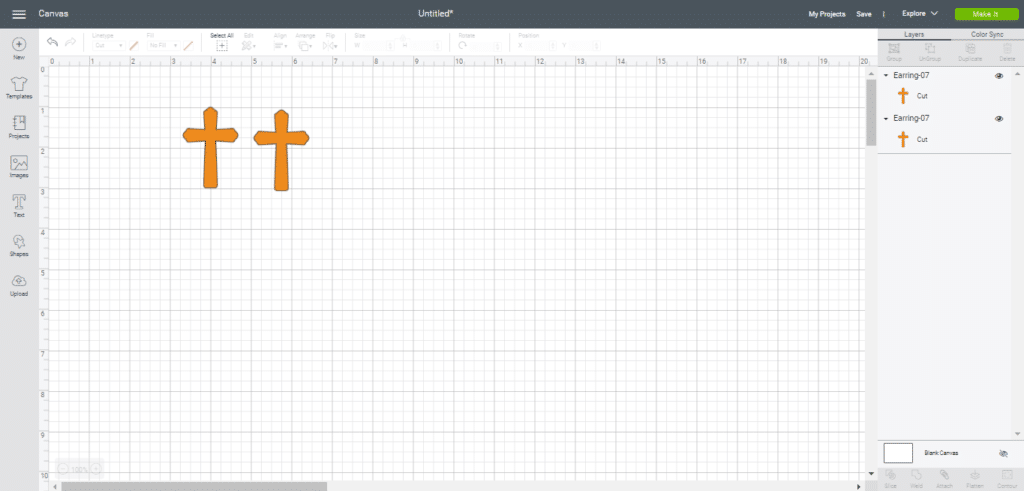This screenshot has width=1024, height=491.
Task: Click the New project icon
Action: point(19,45)
